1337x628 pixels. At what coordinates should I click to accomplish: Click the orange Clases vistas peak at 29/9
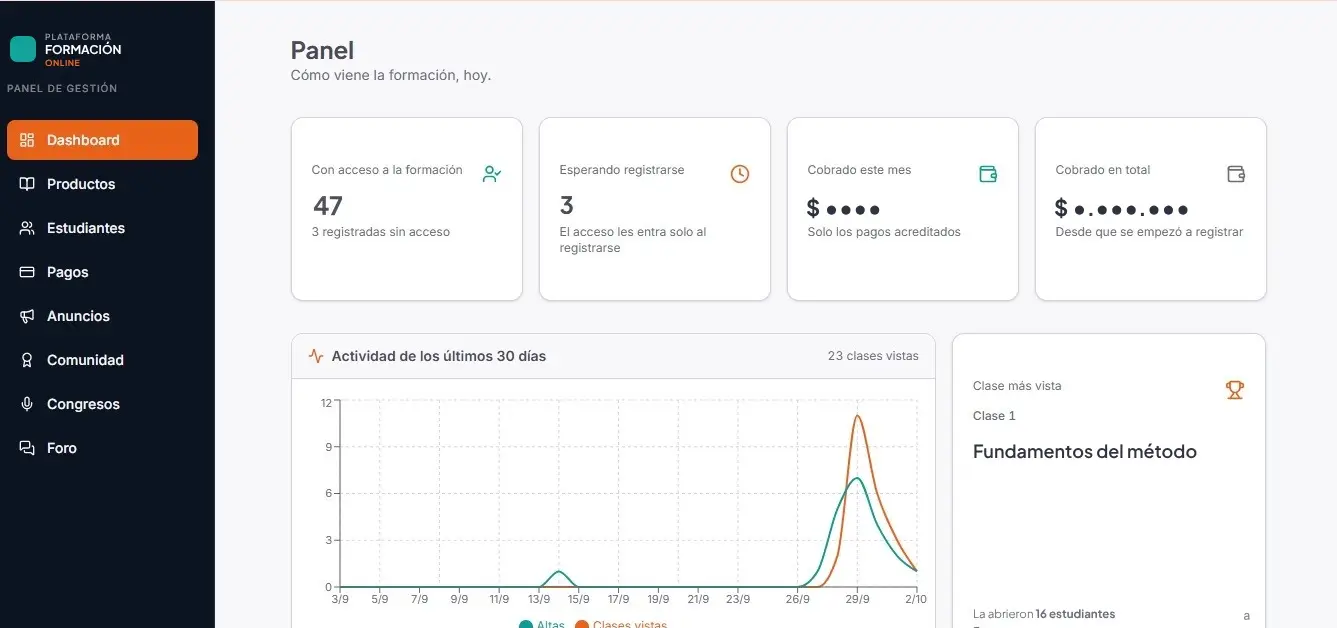coord(858,417)
